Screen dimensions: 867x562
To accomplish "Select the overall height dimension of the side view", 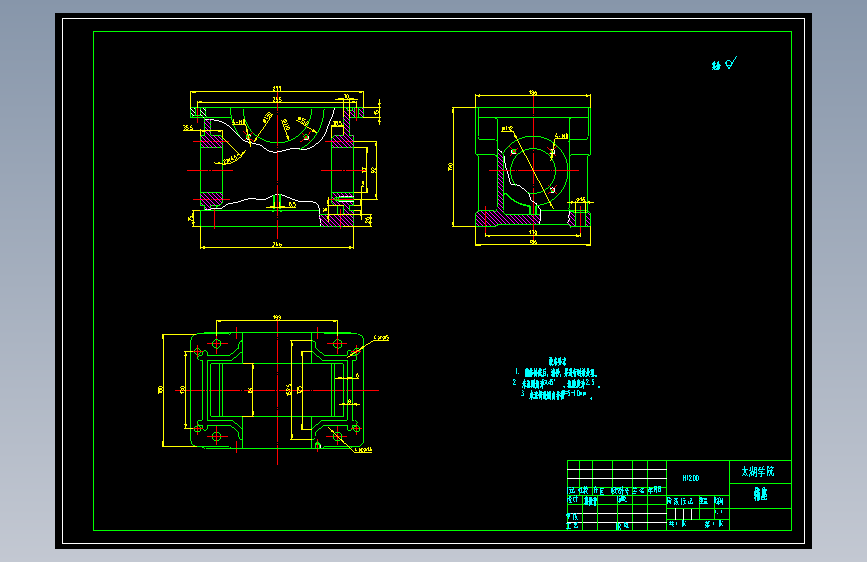I will pos(451,166).
